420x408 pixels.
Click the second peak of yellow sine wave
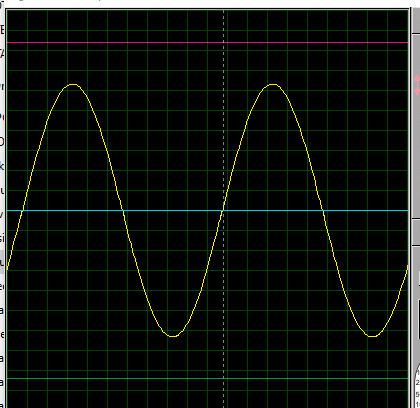pos(273,85)
